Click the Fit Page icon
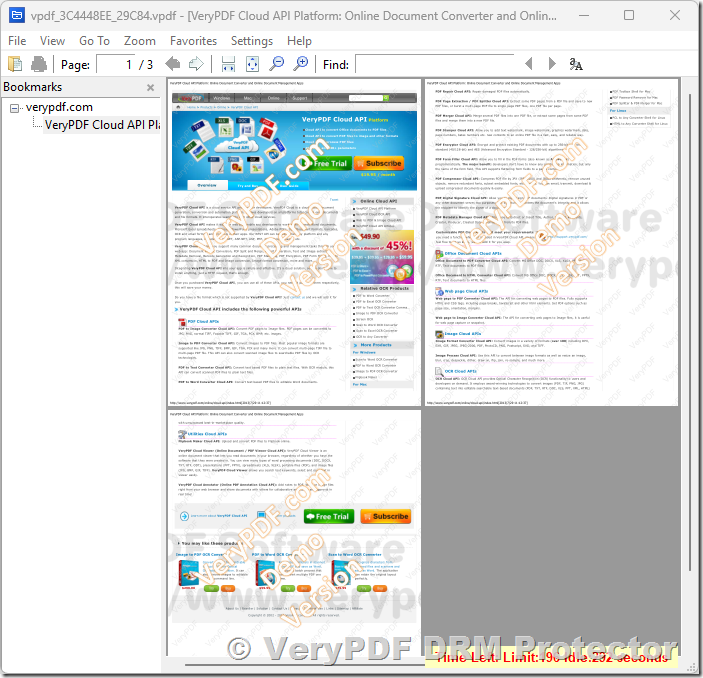 point(253,64)
